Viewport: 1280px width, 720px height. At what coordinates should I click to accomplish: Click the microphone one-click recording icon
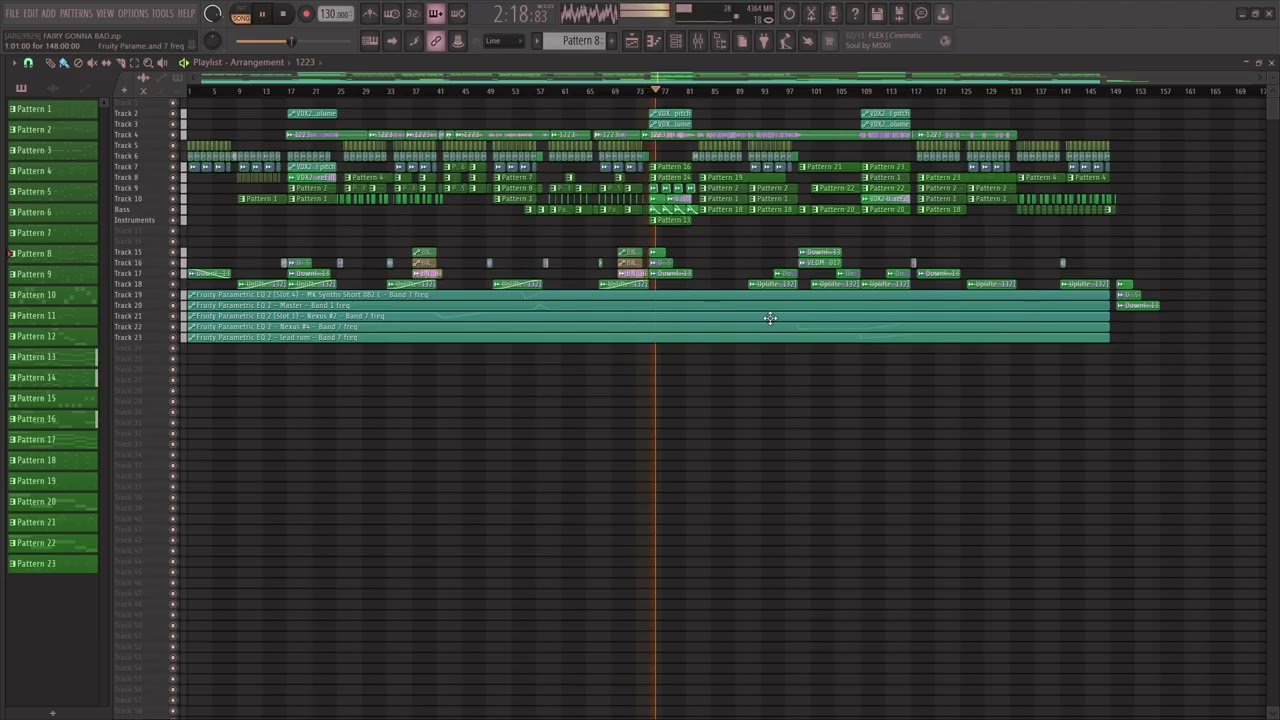click(834, 14)
